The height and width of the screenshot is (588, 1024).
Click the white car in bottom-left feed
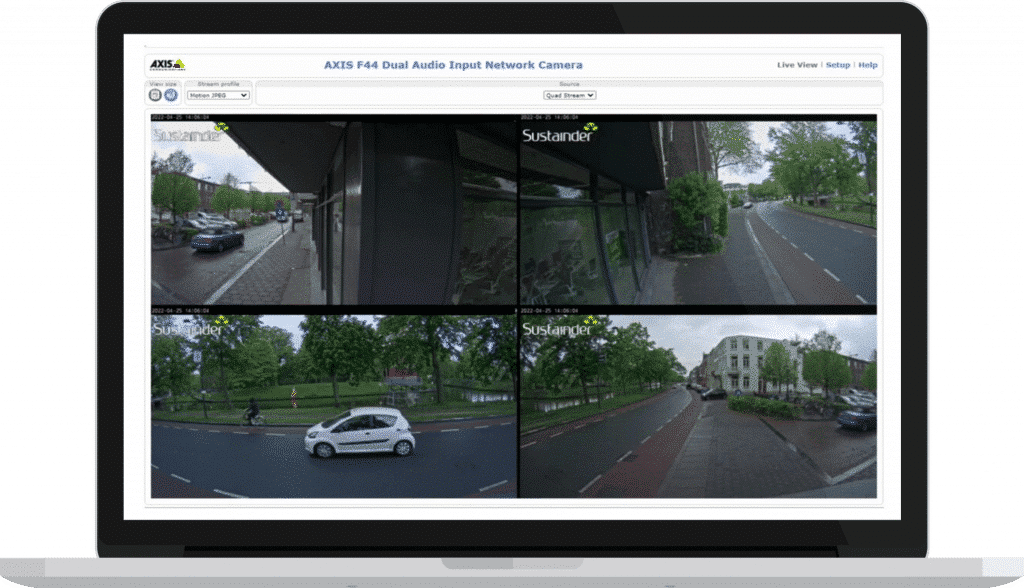(360, 433)
